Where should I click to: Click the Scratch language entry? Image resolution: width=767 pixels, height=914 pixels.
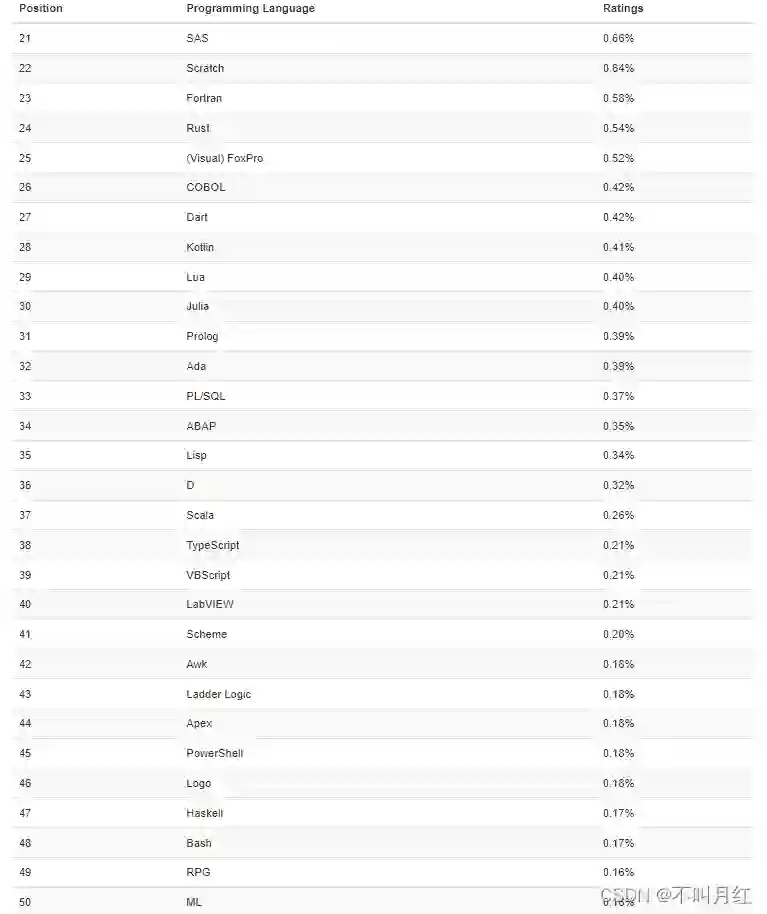(x=205, y=69)
